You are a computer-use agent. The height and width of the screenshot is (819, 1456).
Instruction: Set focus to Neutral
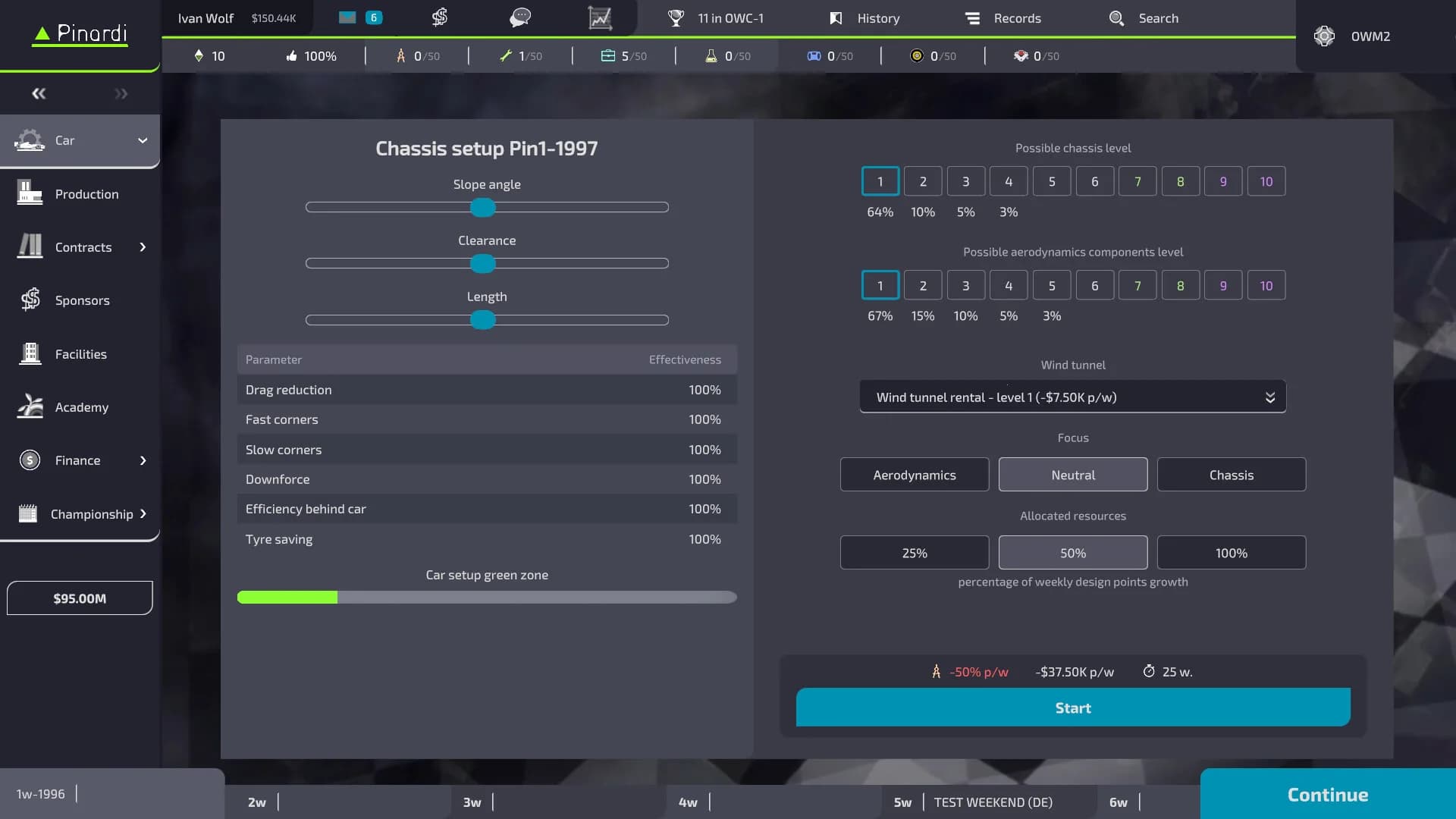click(1073, 475)
